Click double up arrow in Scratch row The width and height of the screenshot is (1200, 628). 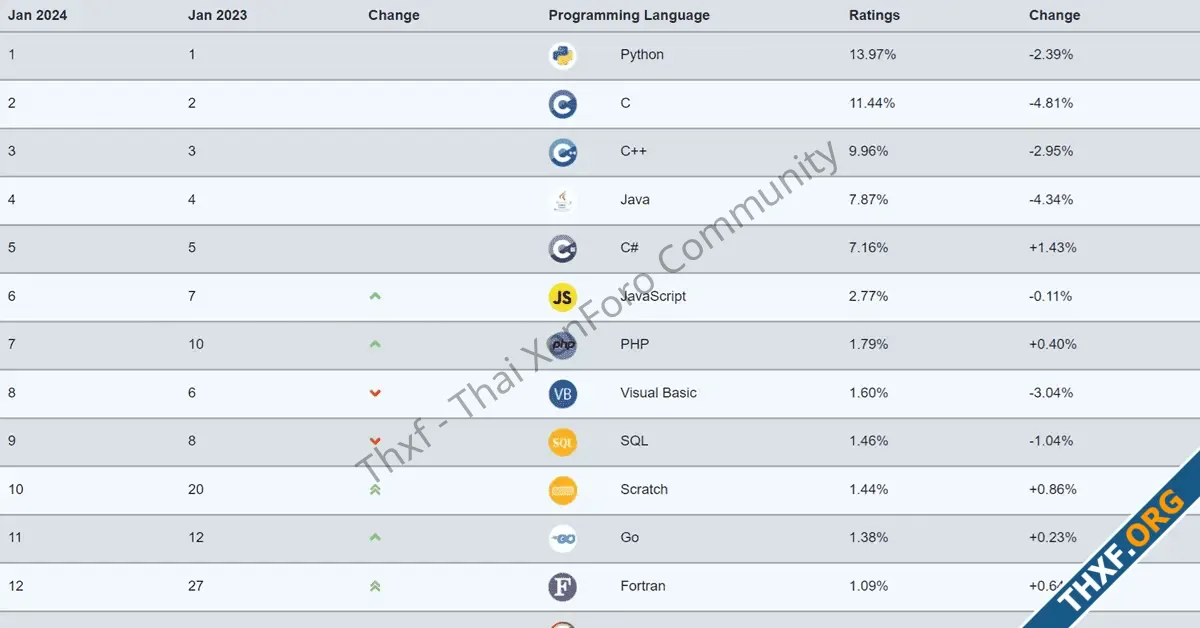(375, 490)
